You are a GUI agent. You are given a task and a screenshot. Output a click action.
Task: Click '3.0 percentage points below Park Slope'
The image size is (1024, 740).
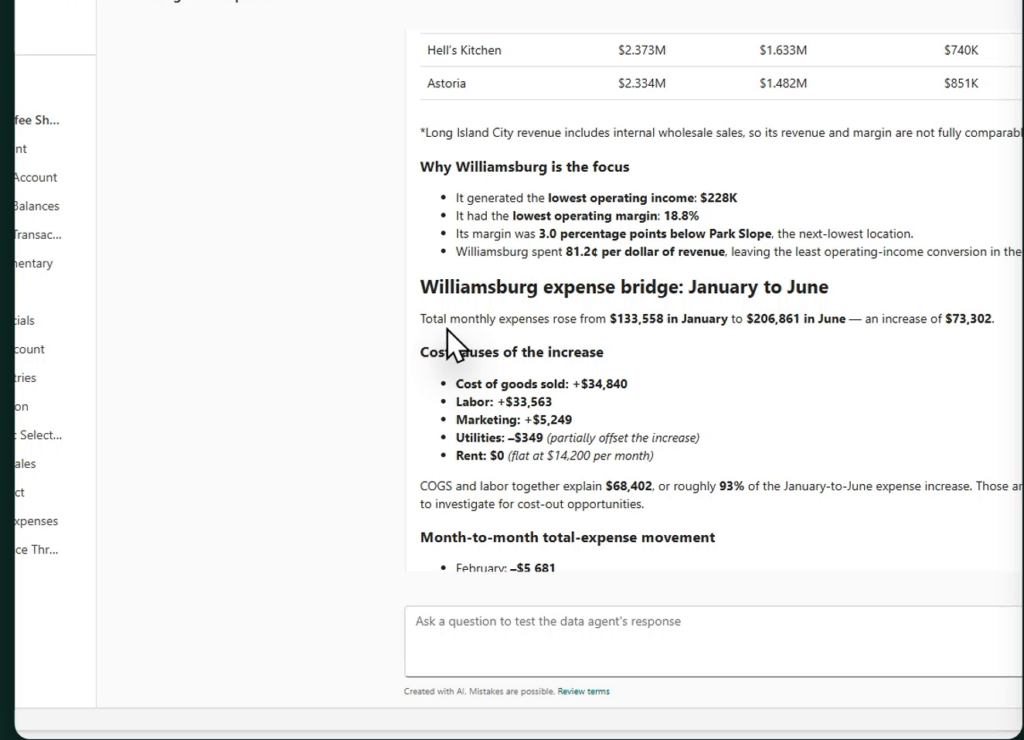pyautogui.click(x=655, y=234)
